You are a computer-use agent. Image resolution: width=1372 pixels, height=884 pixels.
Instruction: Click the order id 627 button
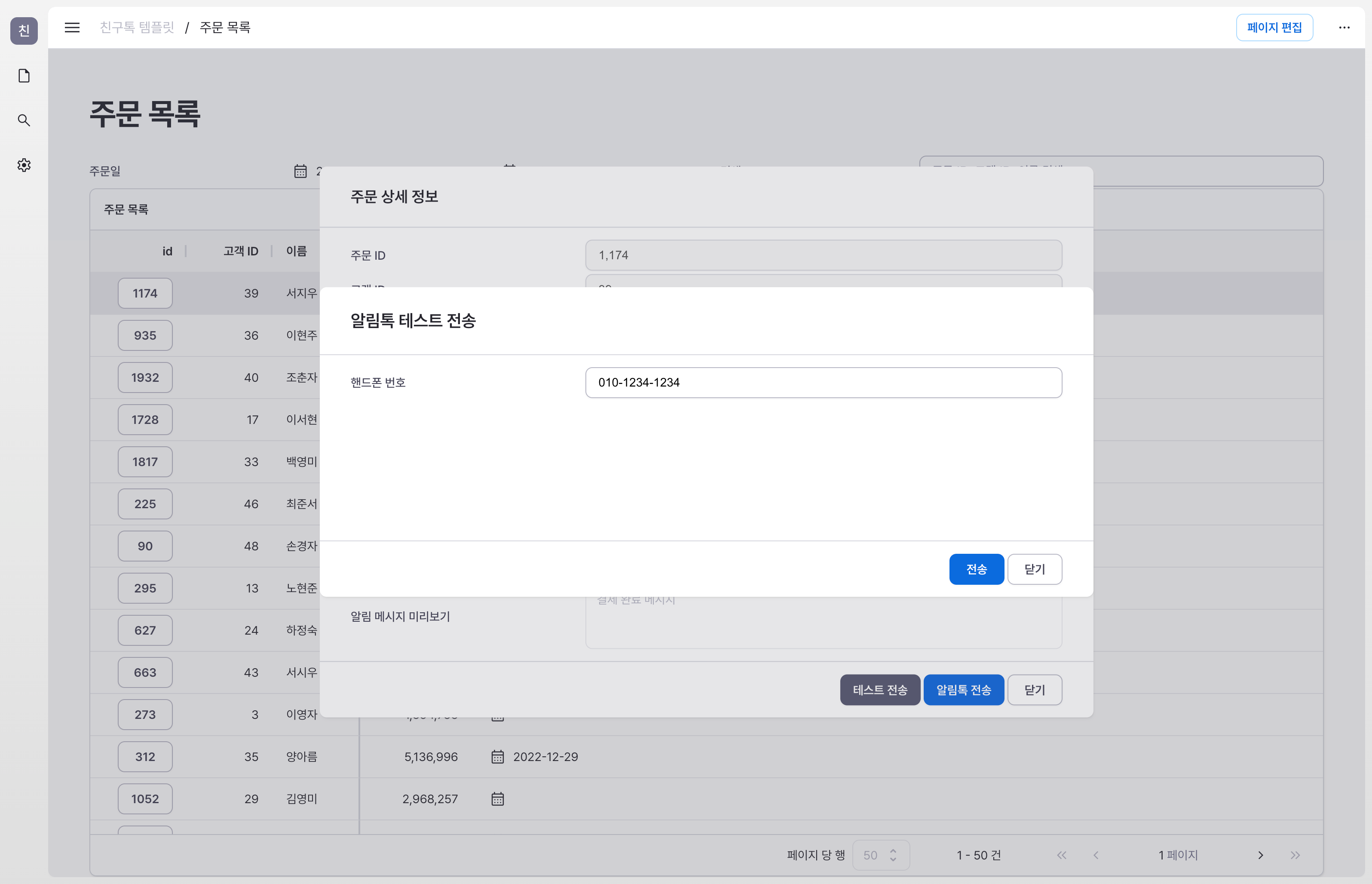tap(145, 630)
